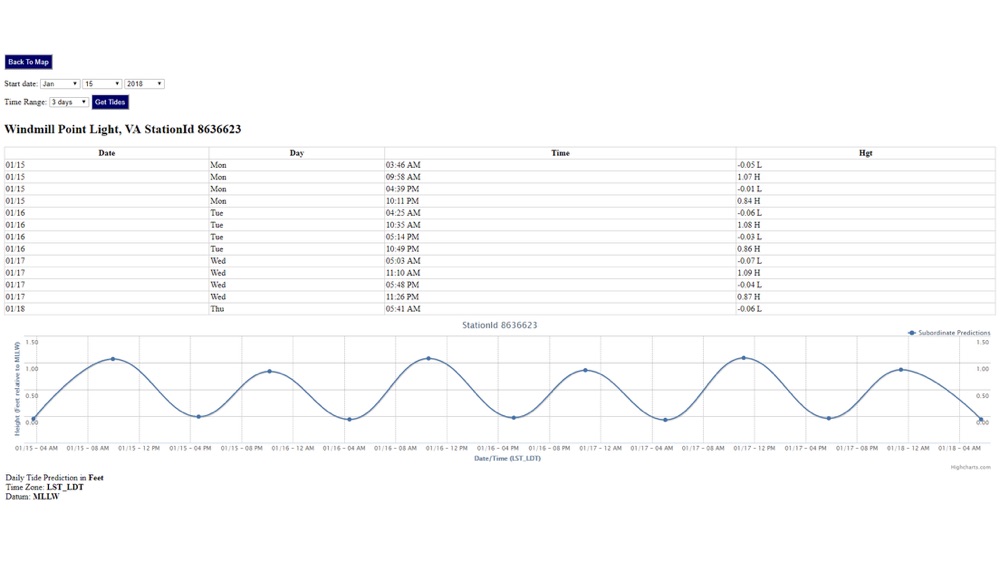Click the 01/17 11:10 AM high tide chart point
Viewport: 1000px width, 563px height.
click(x=744, y=358)
